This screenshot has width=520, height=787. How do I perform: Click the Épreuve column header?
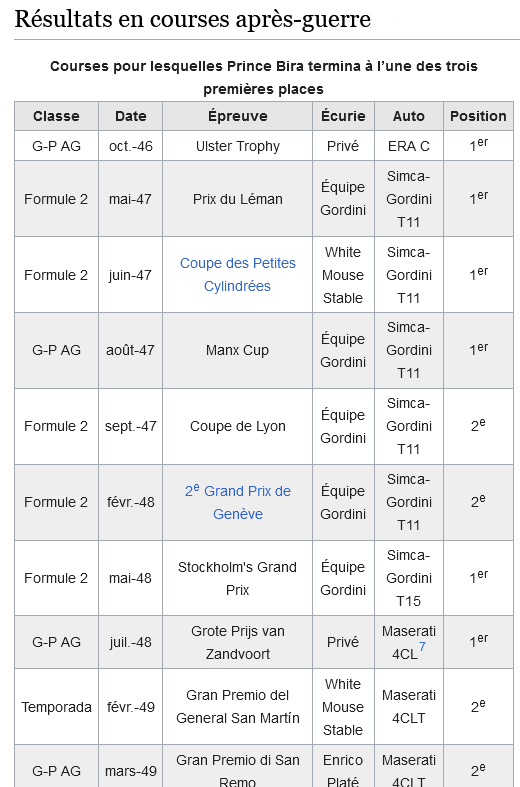[237, 116]
